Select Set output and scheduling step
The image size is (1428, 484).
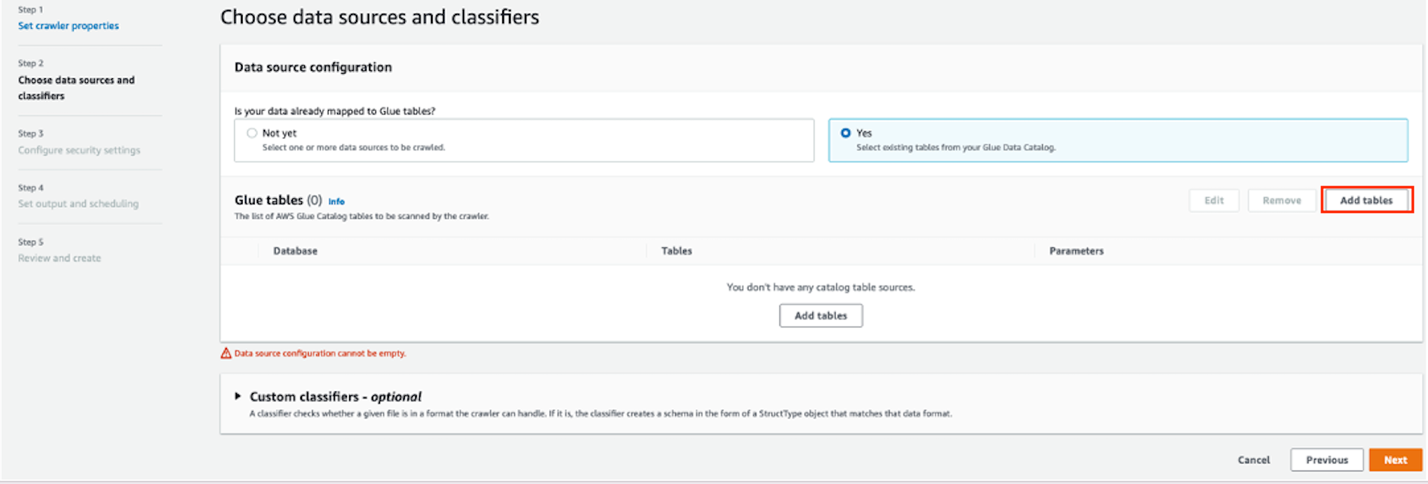[78, 204]
